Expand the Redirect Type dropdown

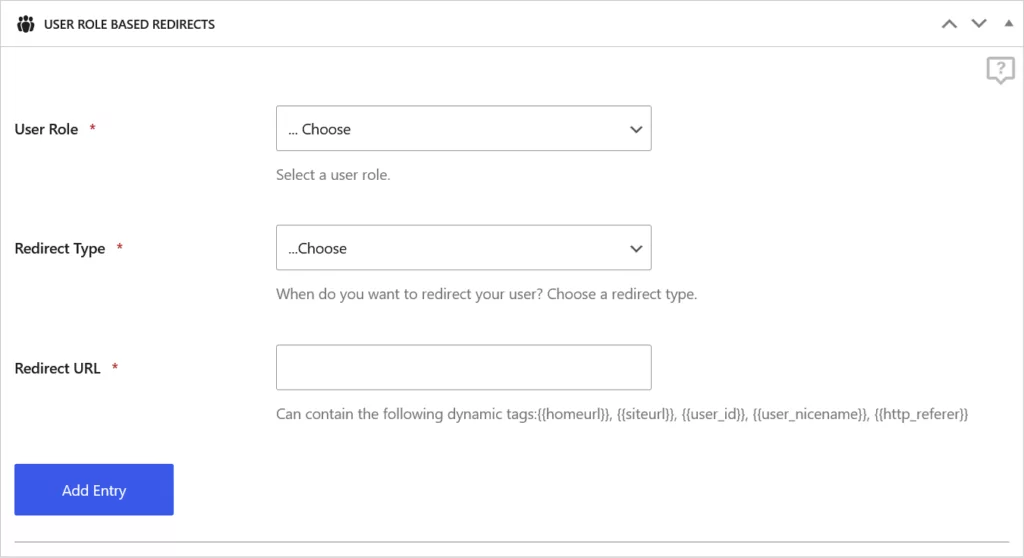463,248
